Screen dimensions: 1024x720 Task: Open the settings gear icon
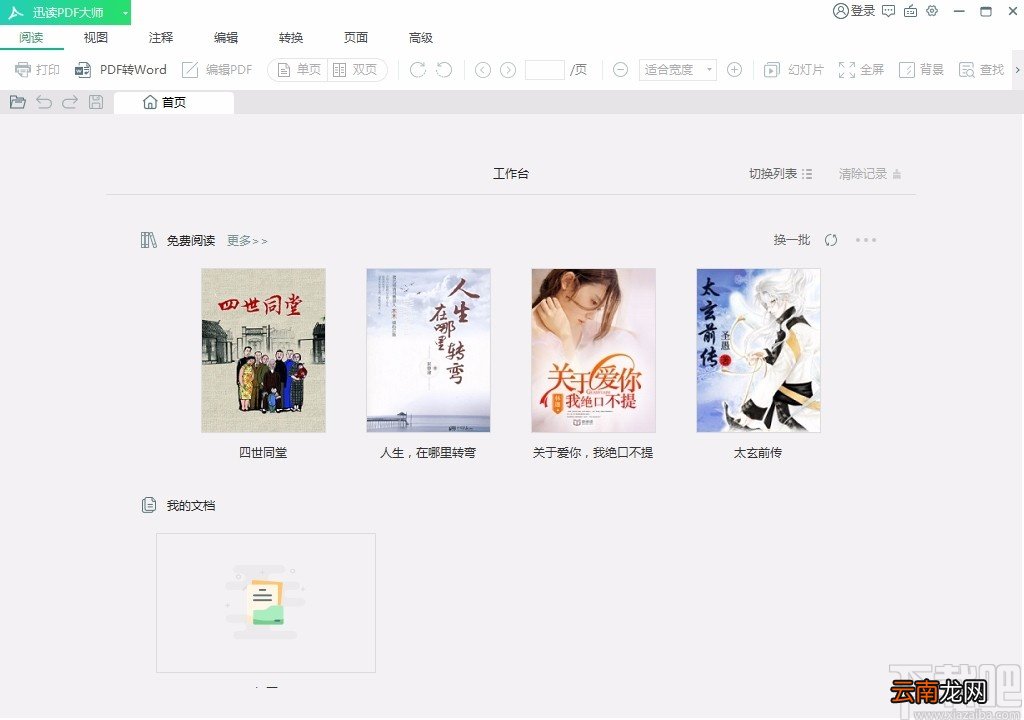(x=932, y=11)
